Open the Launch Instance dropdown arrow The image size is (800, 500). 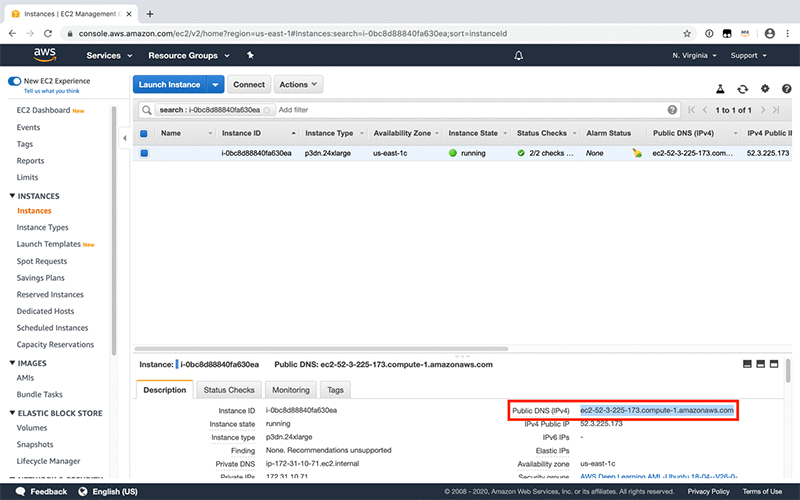215,85
